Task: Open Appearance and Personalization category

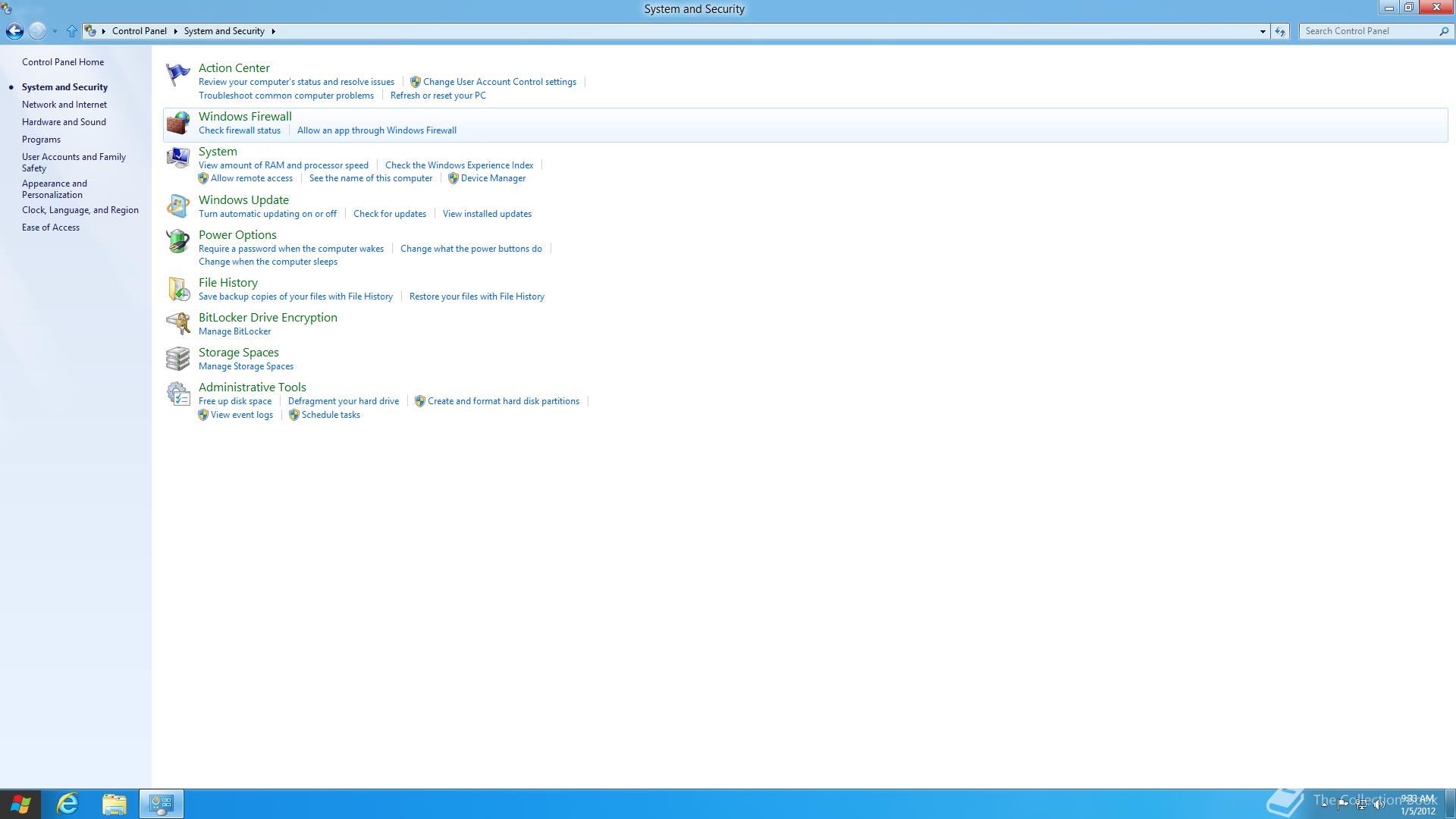Action: click(x=55, y=189)
